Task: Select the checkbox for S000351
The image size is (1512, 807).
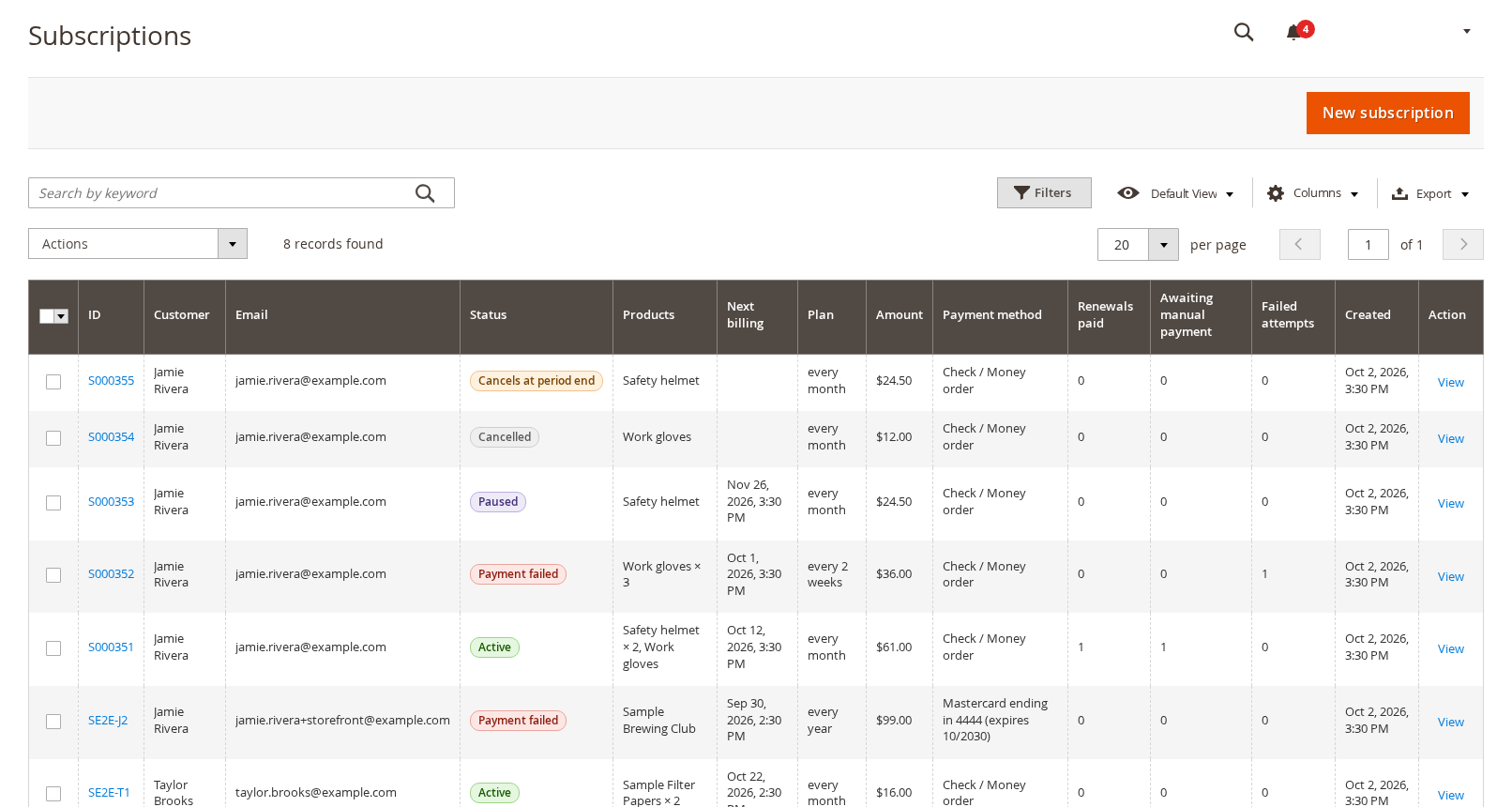Action: coord(53,648)
